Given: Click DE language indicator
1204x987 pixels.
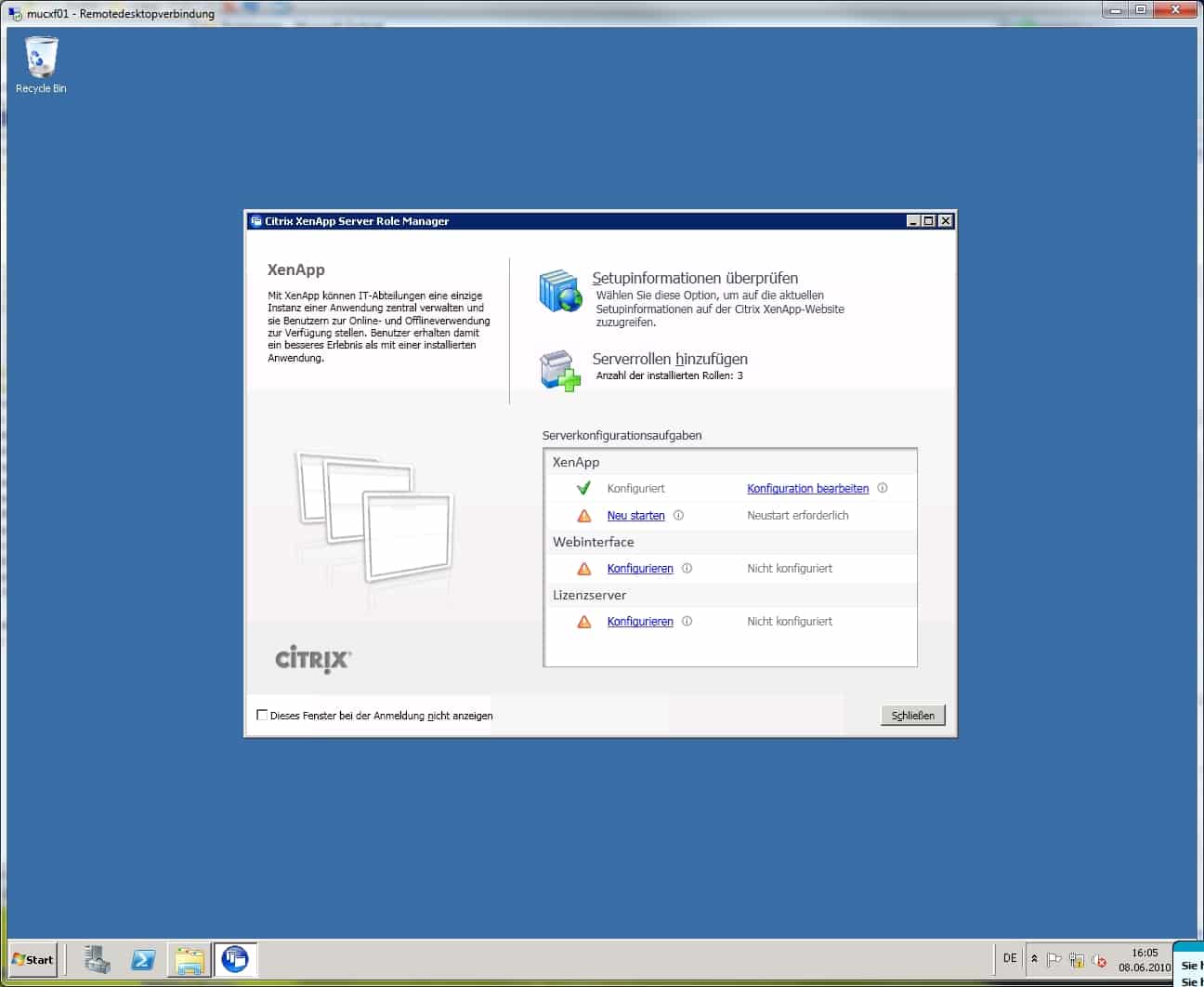Looking at the screenshot, I should click(1010, 958).
